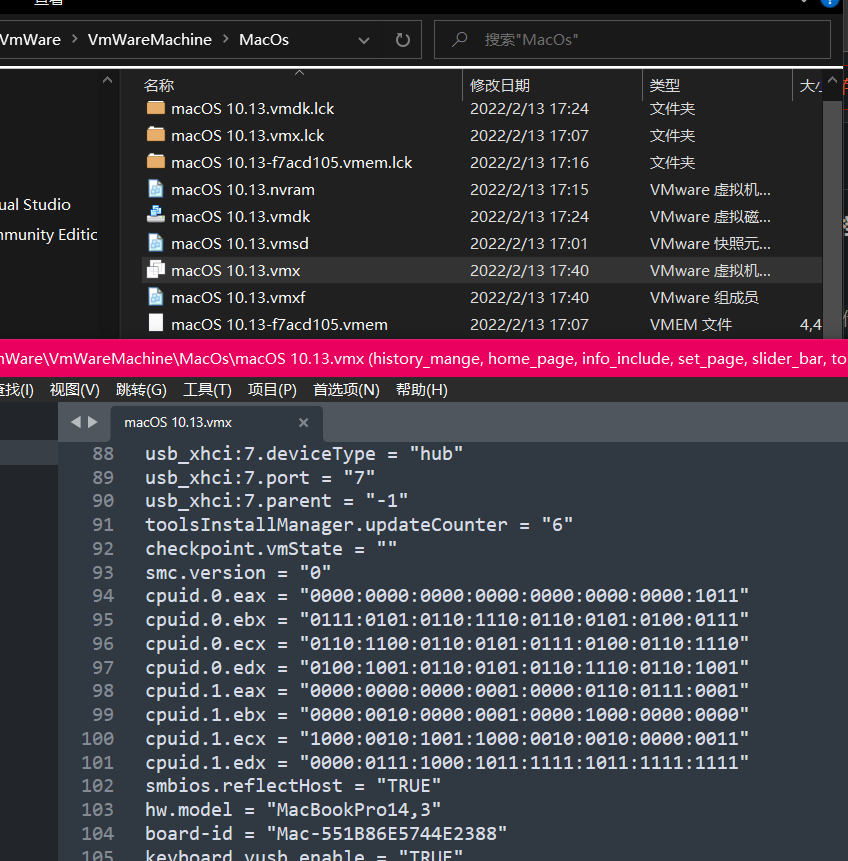The width and height of the screenshot is (848, 861).
Task: Click the line smbios.reflectHost = "TRUE"
Action: 293,786
